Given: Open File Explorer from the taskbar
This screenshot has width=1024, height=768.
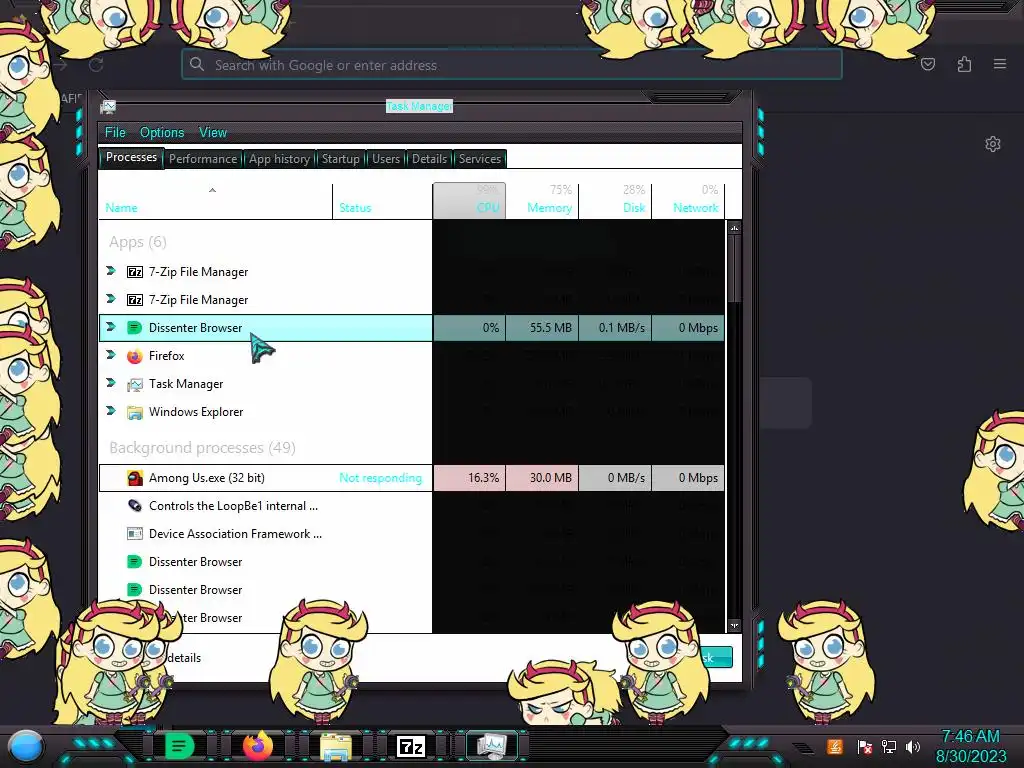Looking at the screenshot, I should (x=336, y=746).
